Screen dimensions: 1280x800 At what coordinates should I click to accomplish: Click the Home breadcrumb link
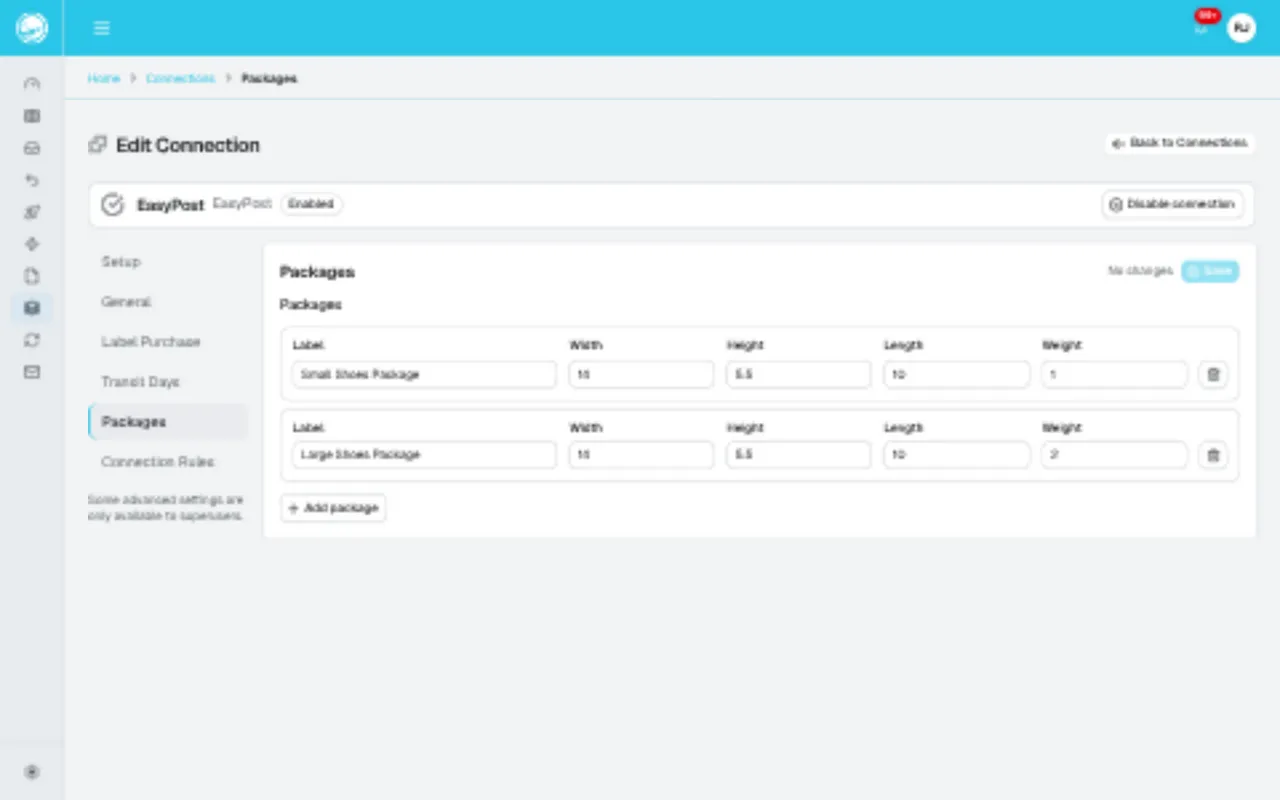(x=104, y=78)
